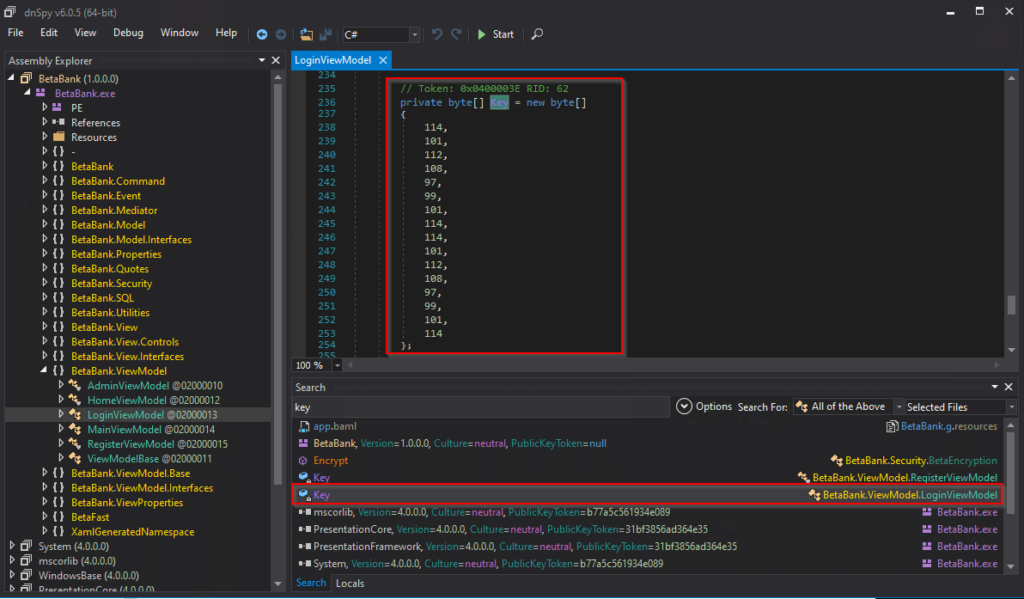
Task: Expand the Resources folder node
Action: pyautogui.click(x=44, y=137)
